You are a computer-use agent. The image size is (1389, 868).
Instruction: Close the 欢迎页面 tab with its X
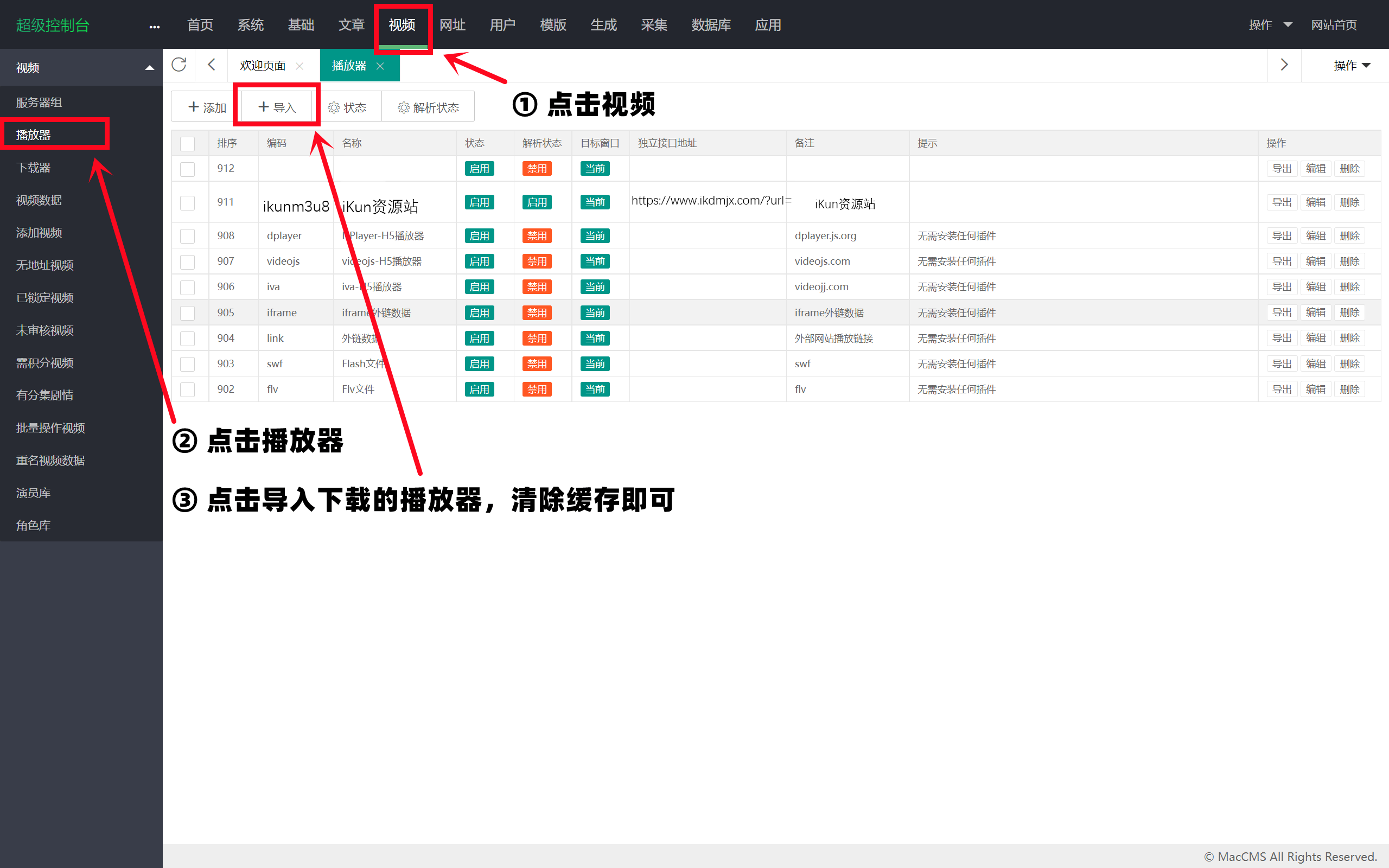tap(300, 66)
